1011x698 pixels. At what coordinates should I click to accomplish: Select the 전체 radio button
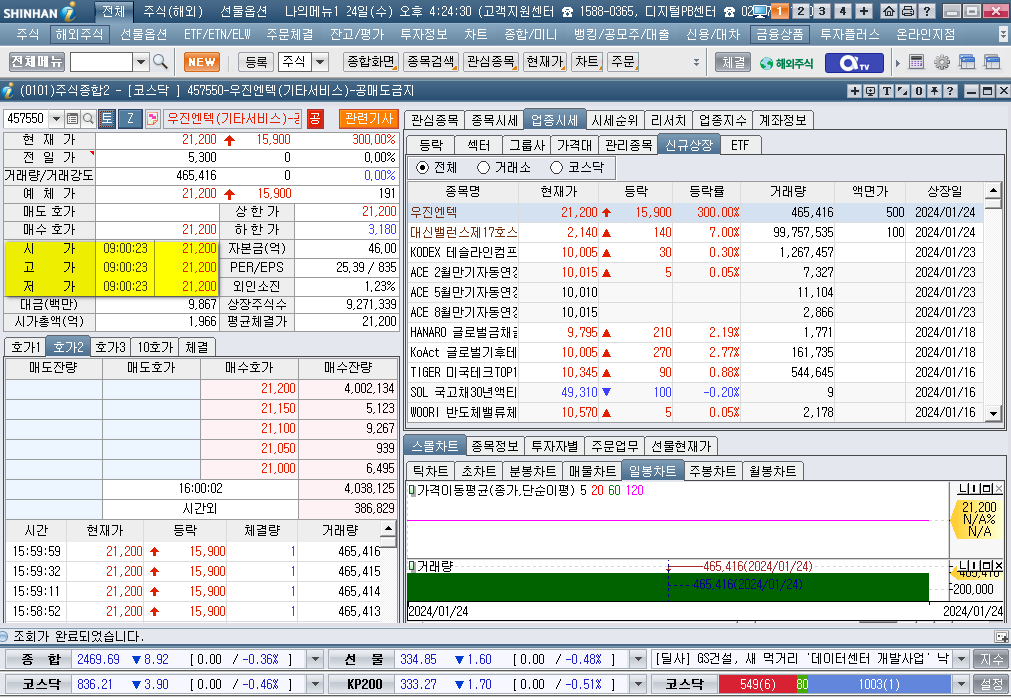[x=422, y=168]
